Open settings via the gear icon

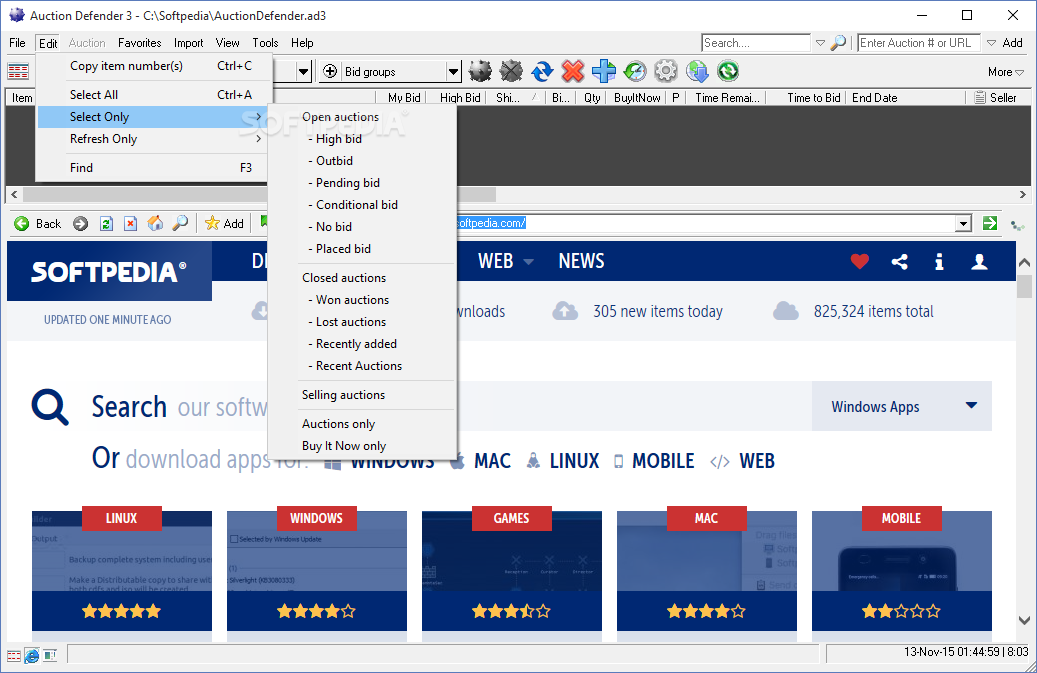666,71
